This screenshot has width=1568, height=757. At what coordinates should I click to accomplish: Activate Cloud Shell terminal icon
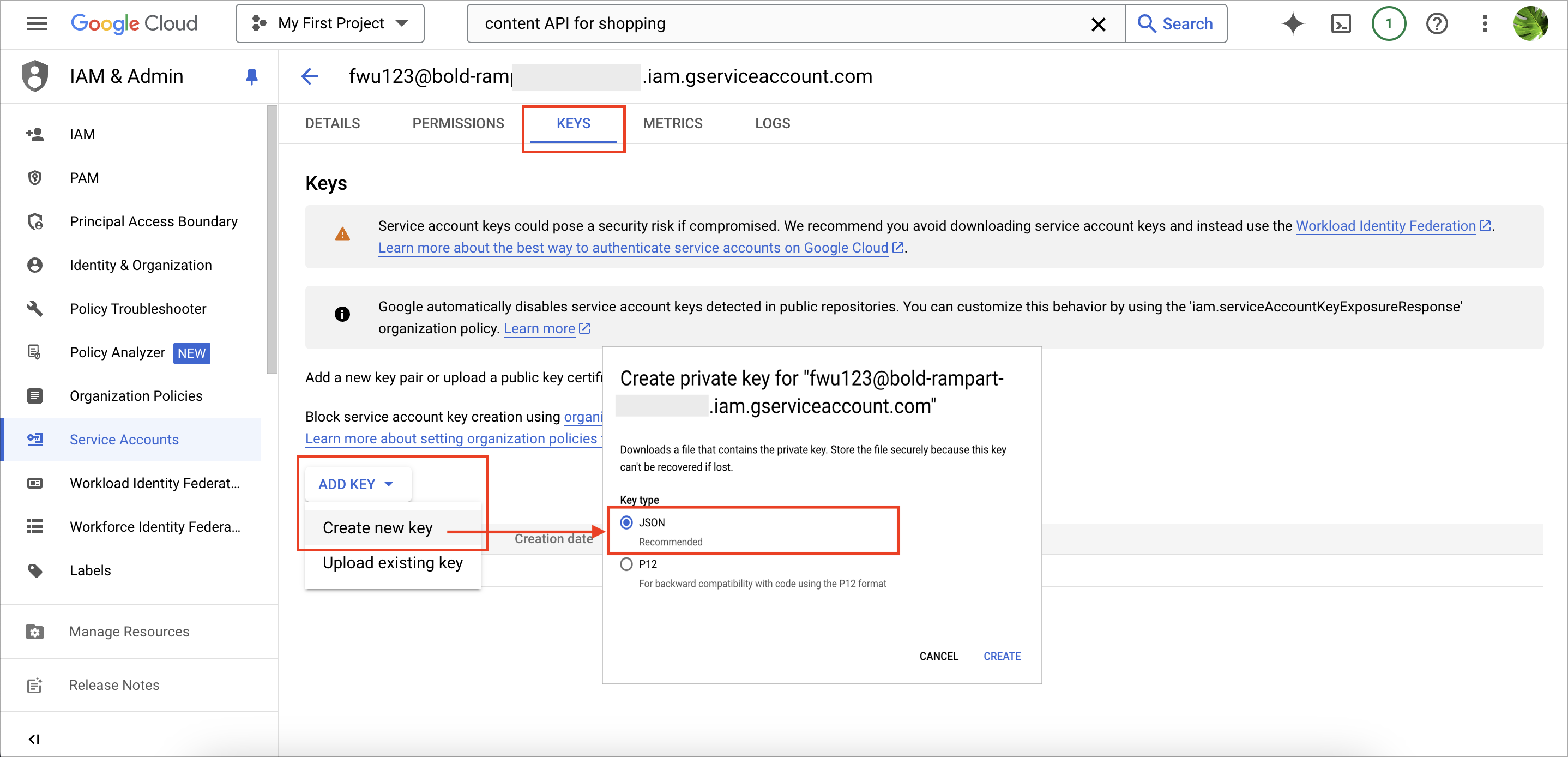pos(1340,24)
